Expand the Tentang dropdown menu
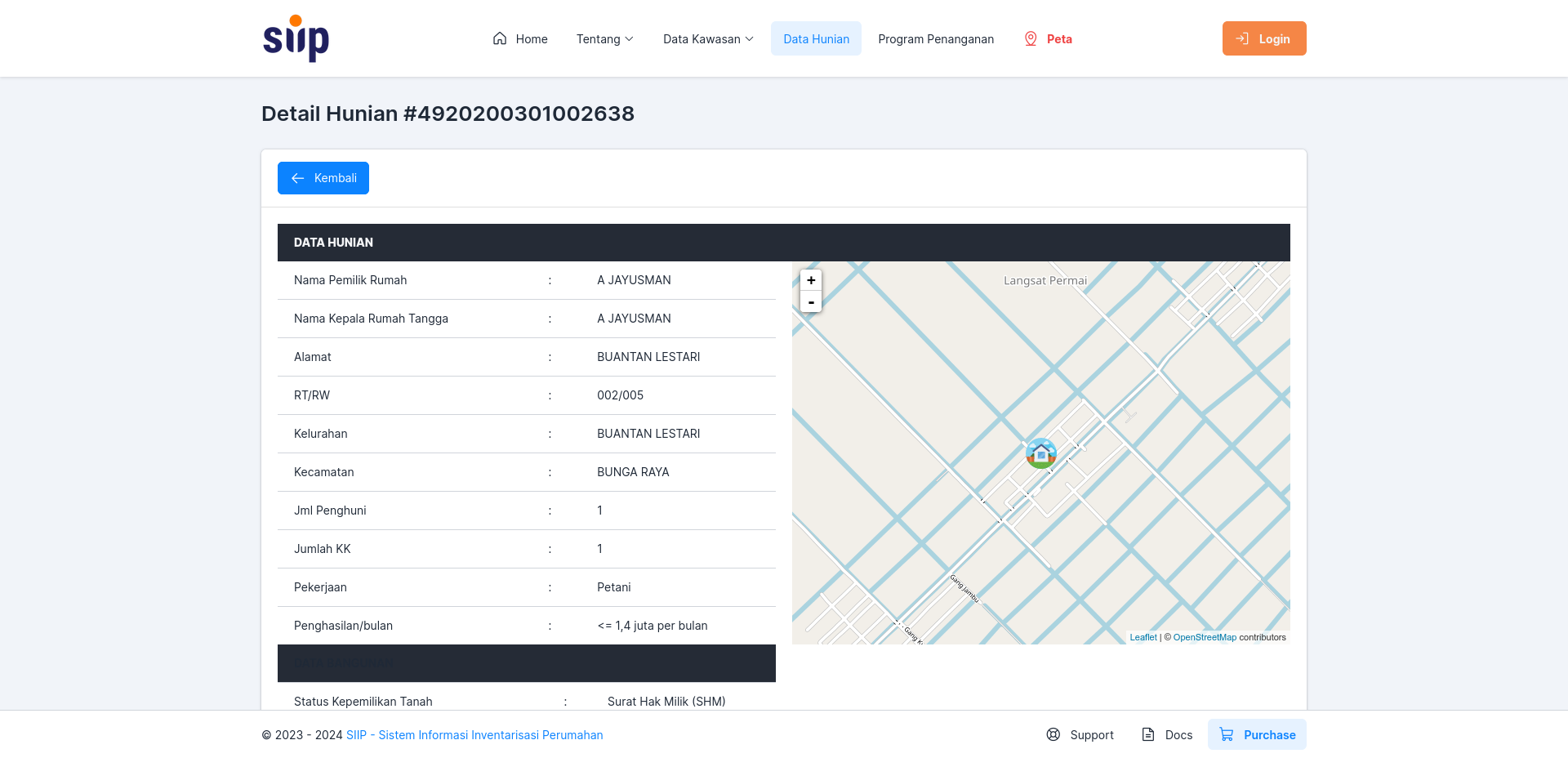 [605, 38]
